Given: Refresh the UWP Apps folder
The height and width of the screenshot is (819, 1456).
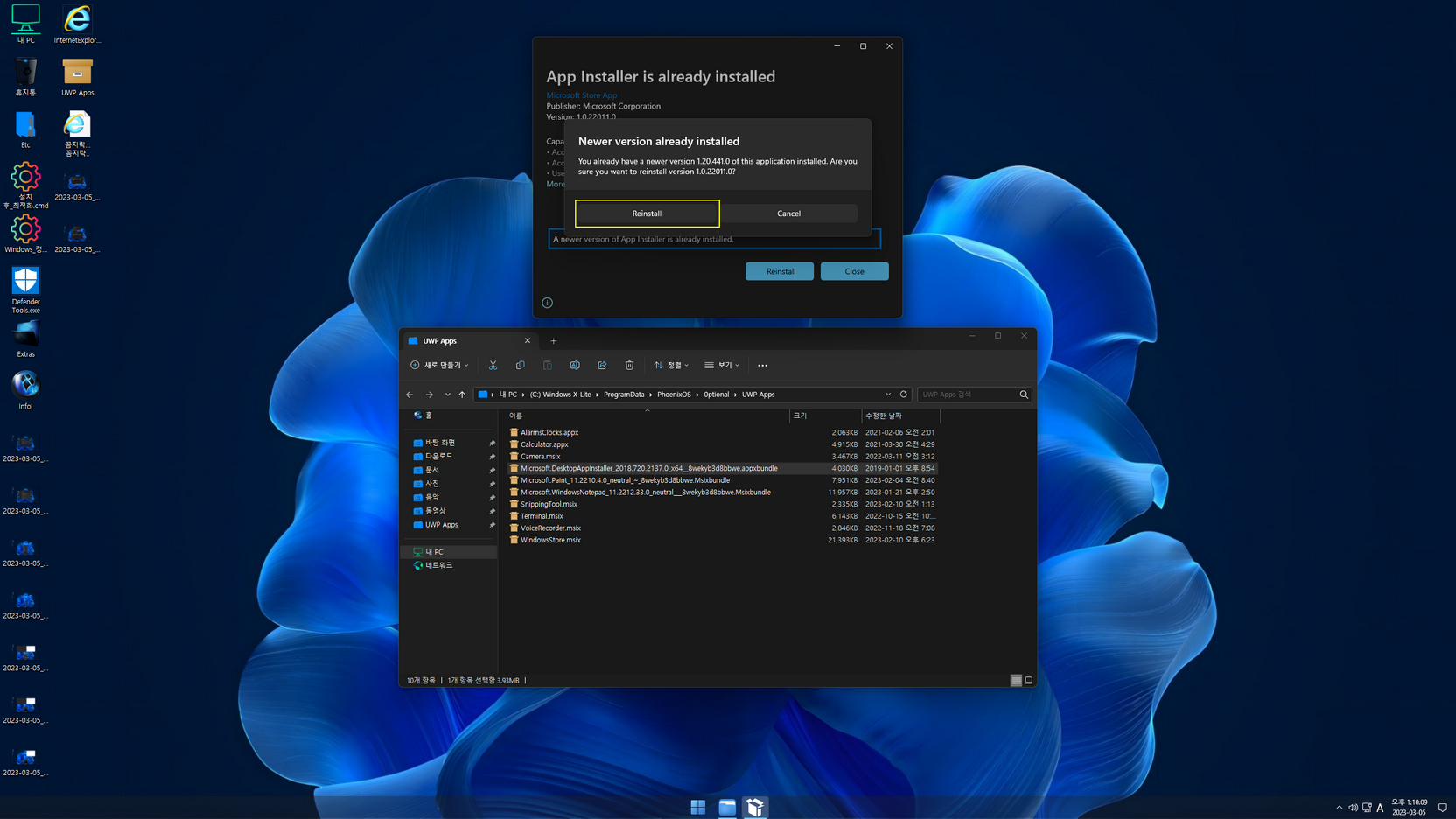Looking at the screenshot, I should point(904,395).
